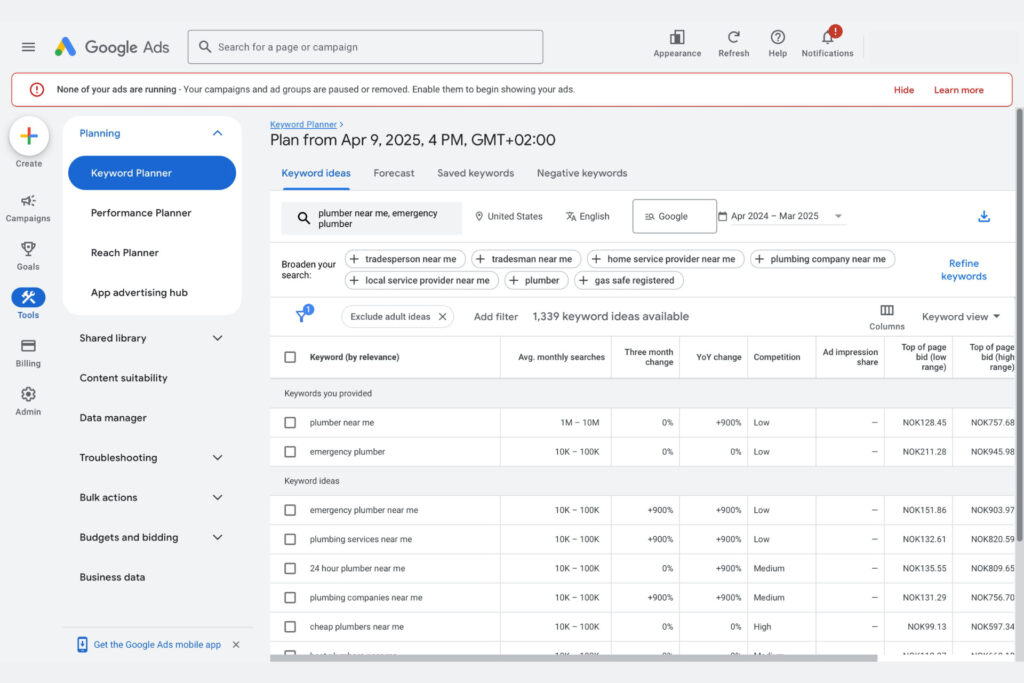The width and height of the screenshot is (1024, 683).
Task: Open the Saved keywords tab
Action: tap(475, 173)
